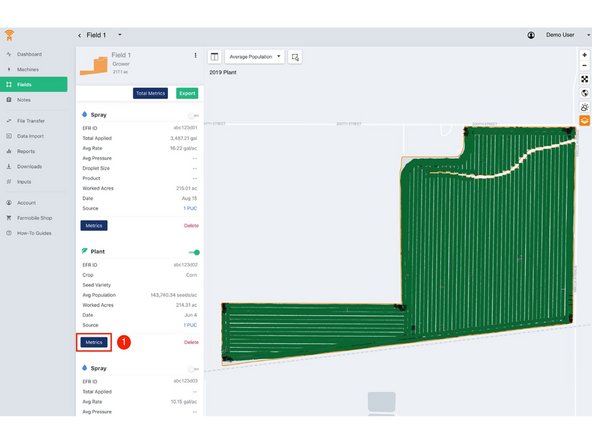Click the green planted field on map

point(487,242)
